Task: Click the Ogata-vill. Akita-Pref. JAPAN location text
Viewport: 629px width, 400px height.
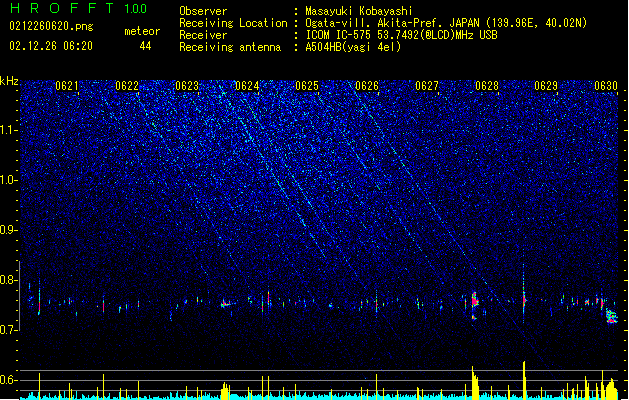Action: [x=446, y=23]
